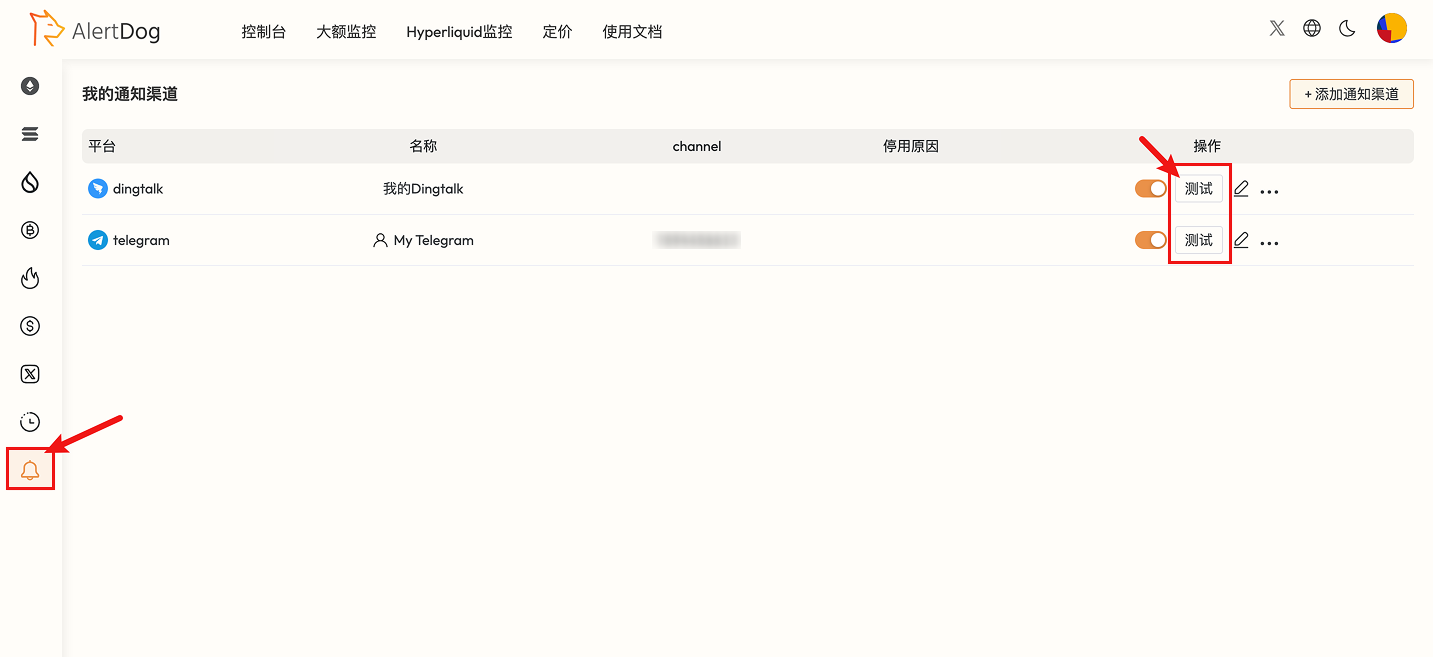Select the Ethereum monitoring sidebar icon
The image size is (1433, 657).
[x=30, y=86]
